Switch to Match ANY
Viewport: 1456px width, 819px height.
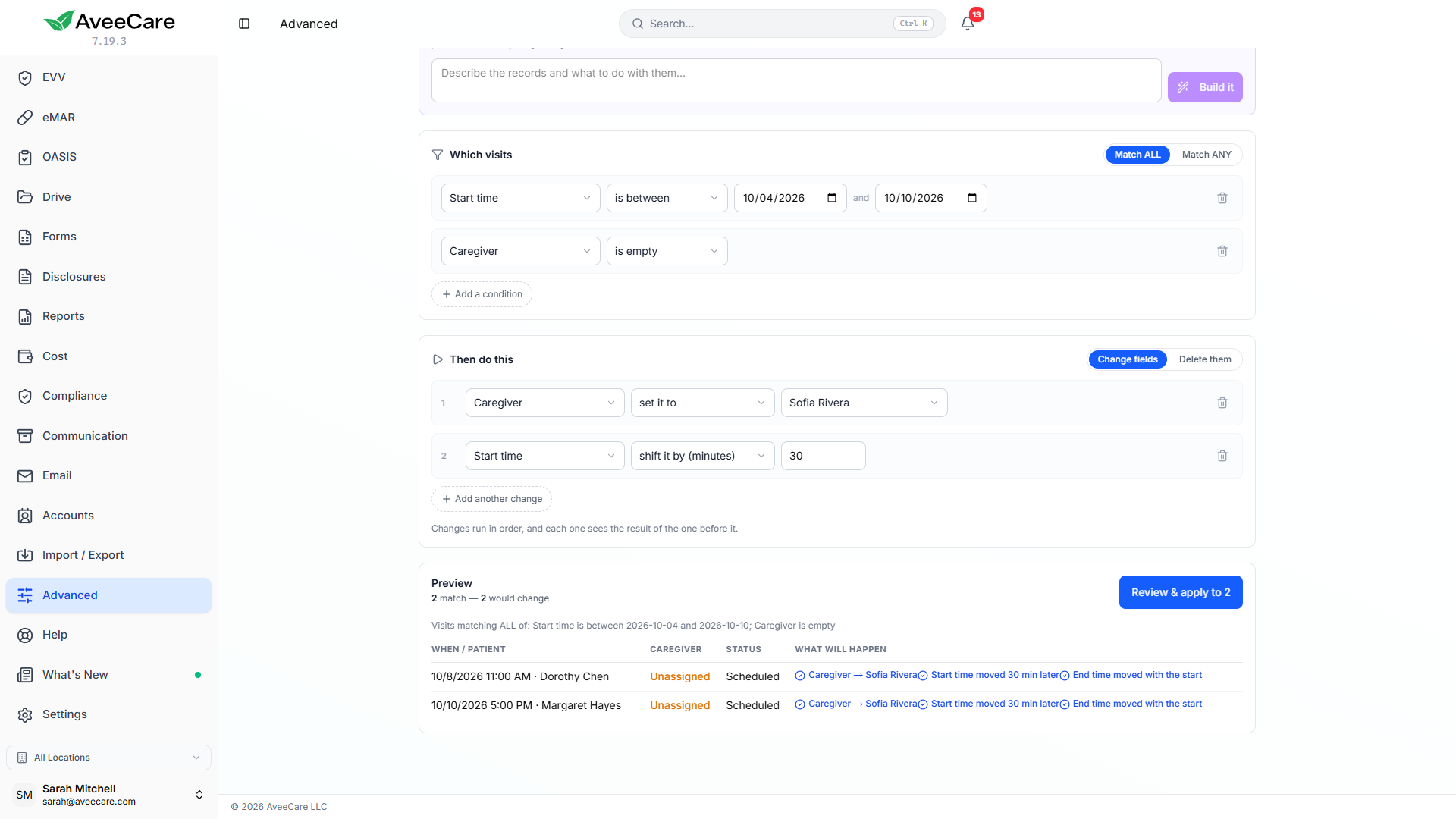tap(1207, 155)
